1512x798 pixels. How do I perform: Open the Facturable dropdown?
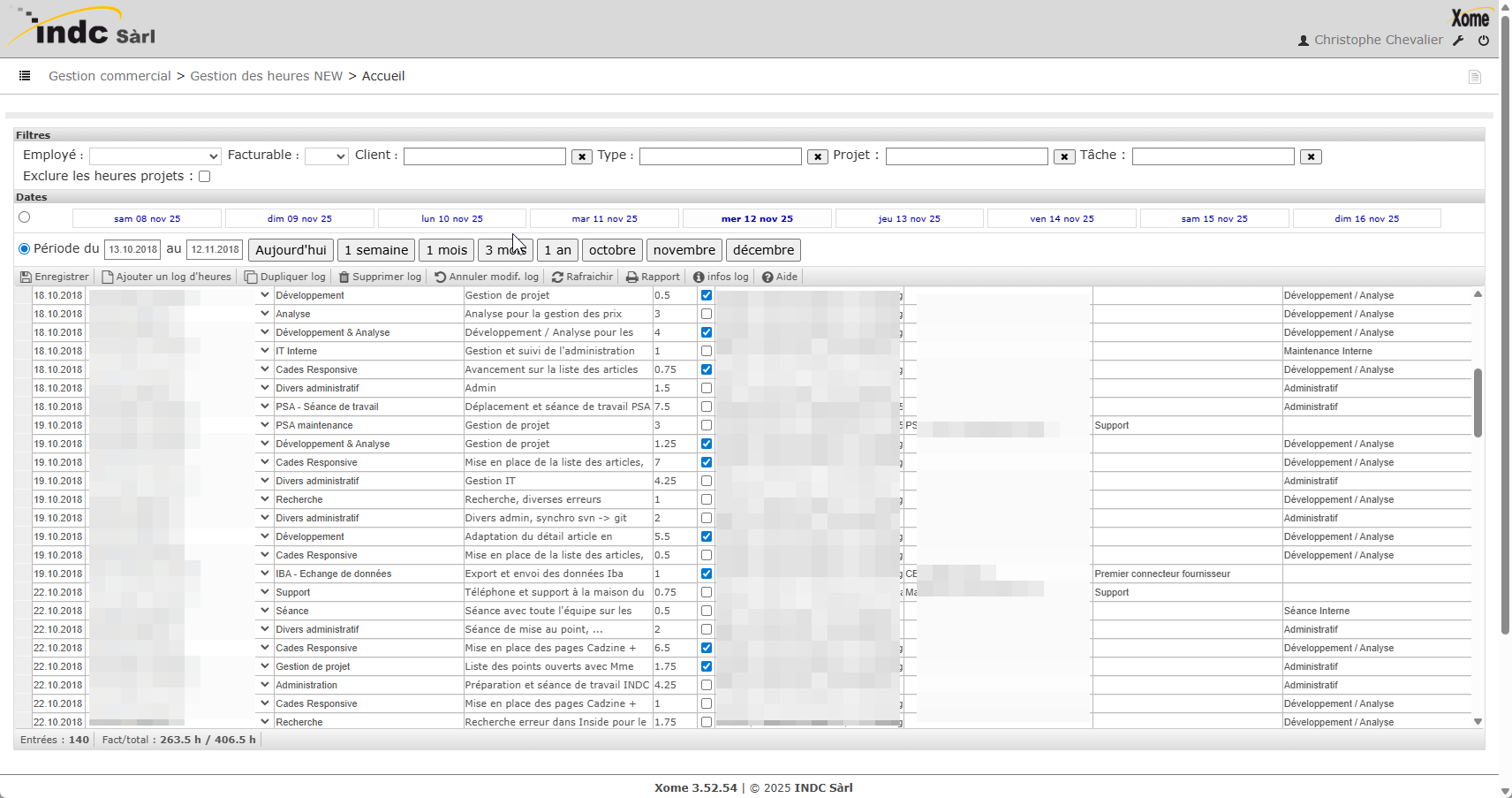tap(326, 156)
